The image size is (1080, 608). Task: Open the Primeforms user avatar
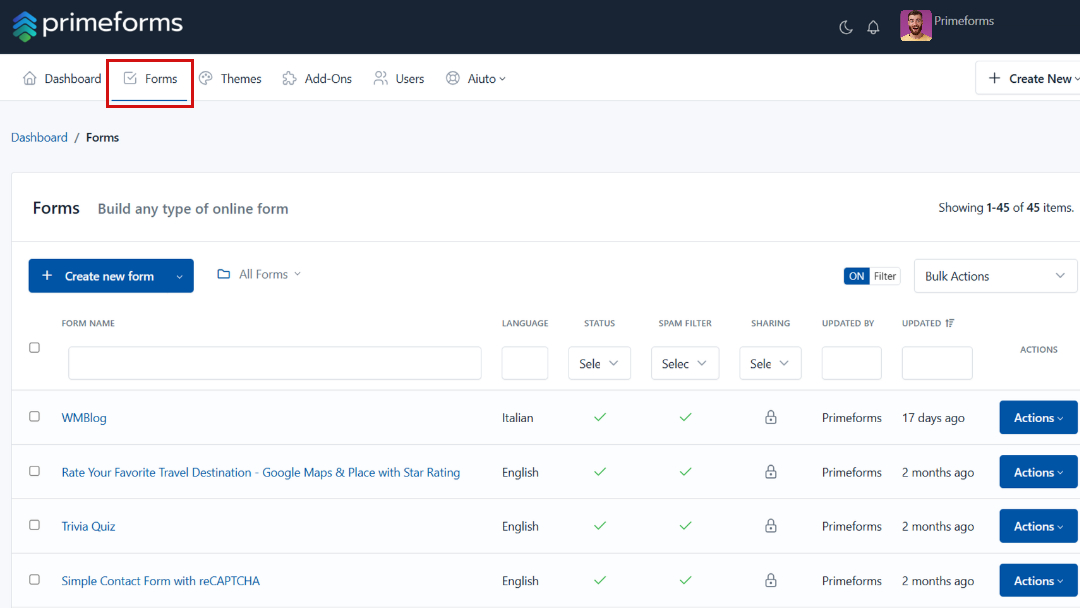coord(915,25)
